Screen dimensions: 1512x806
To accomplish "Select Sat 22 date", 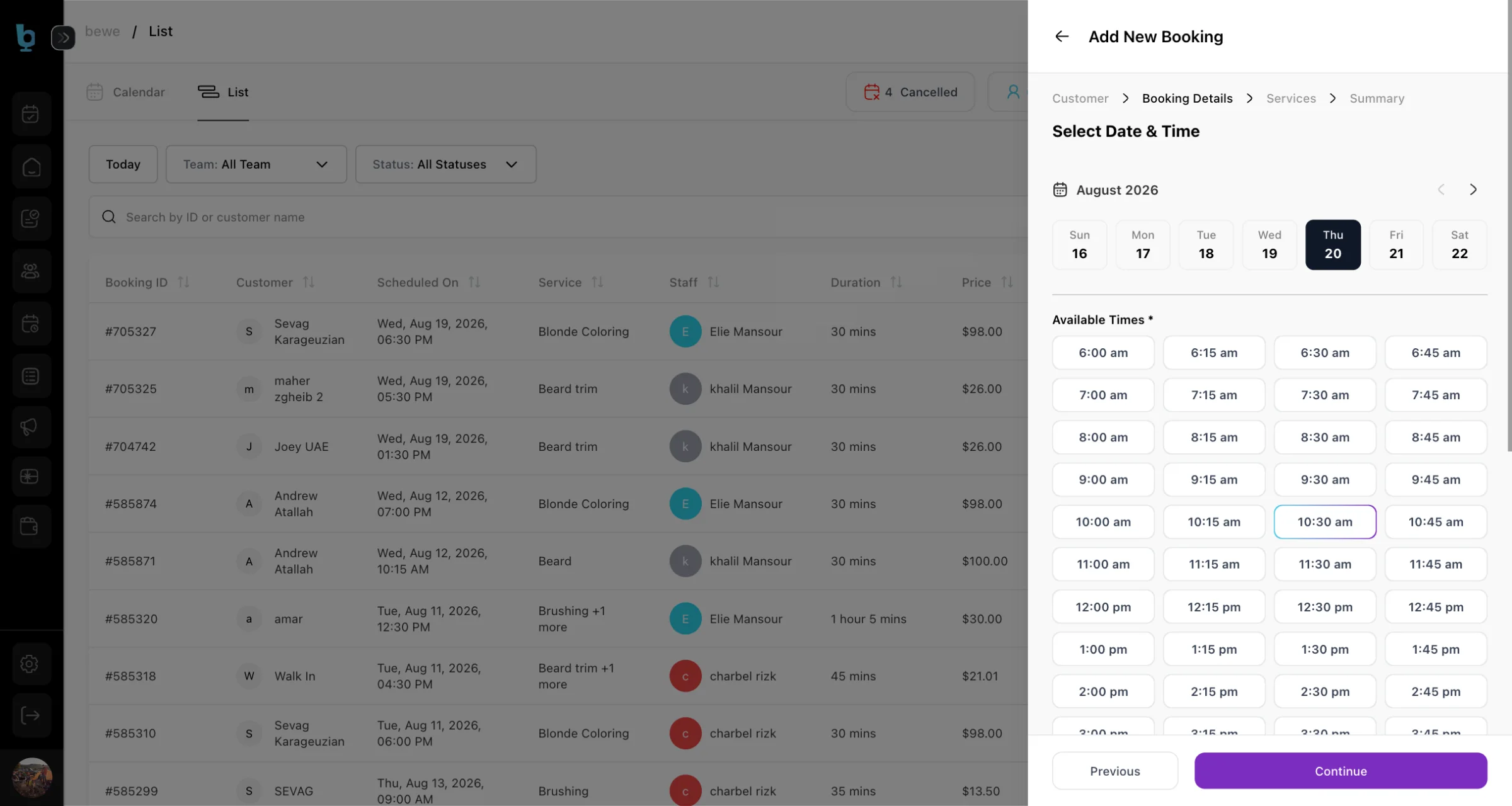I will (1460, 244).
